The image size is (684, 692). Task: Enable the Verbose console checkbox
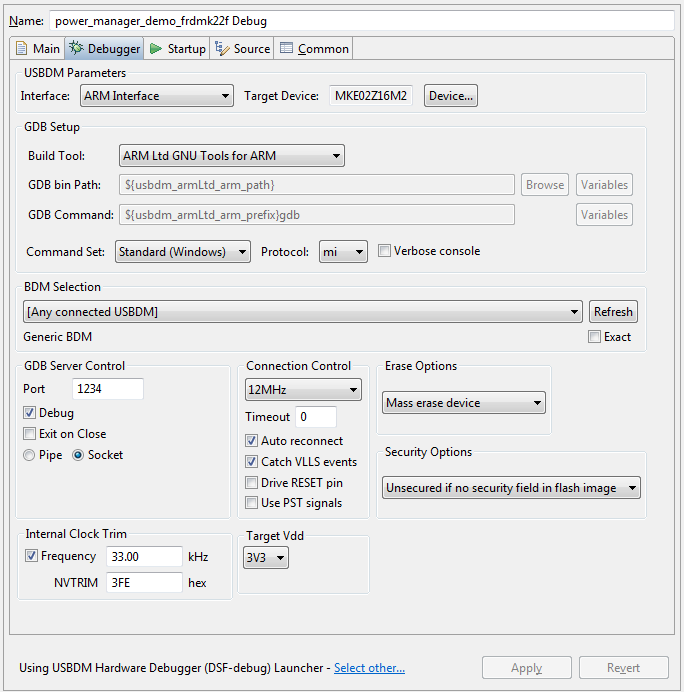click(384, 251)
